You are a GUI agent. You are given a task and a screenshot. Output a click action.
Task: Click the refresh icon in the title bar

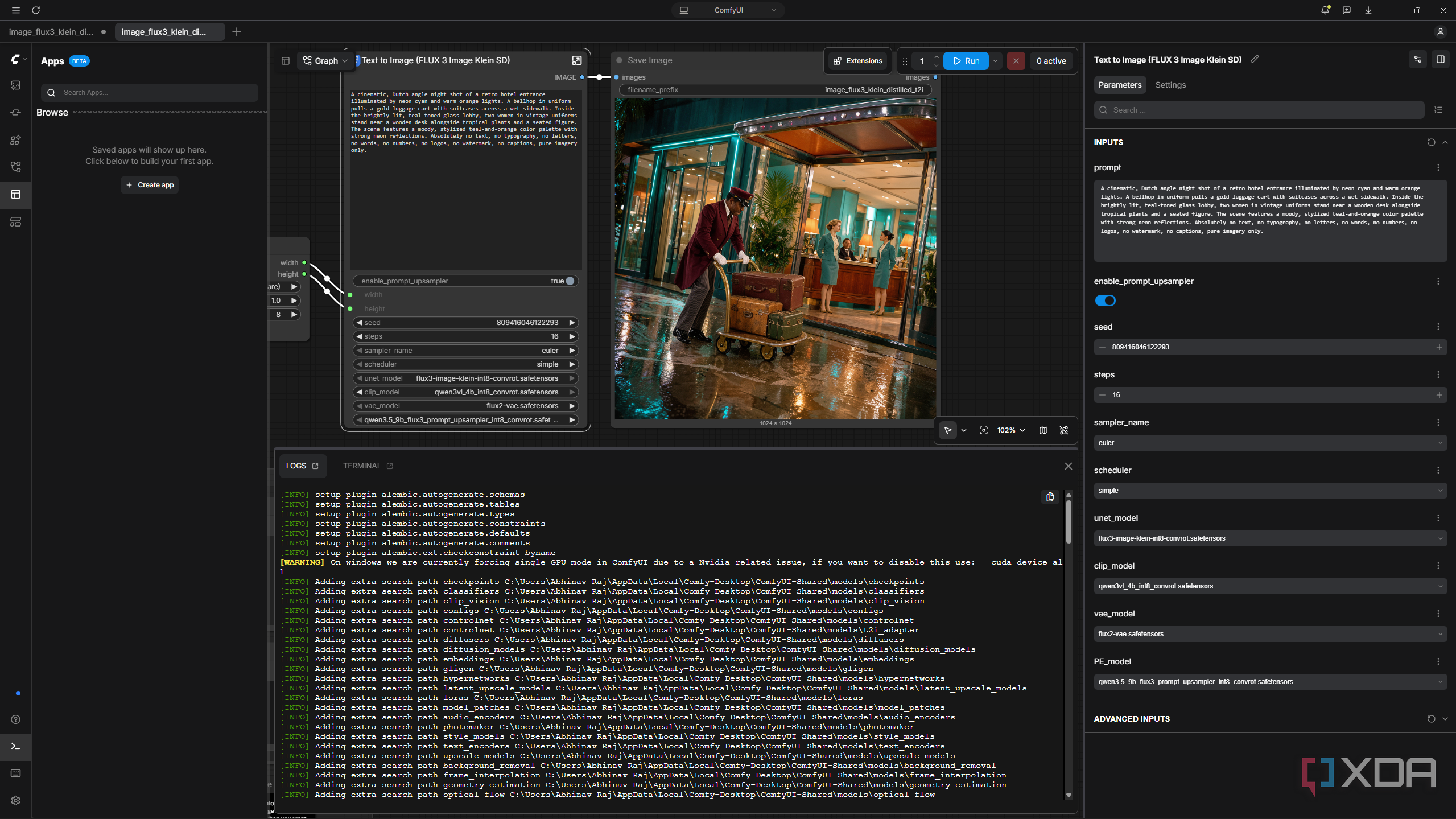point(36,10)
